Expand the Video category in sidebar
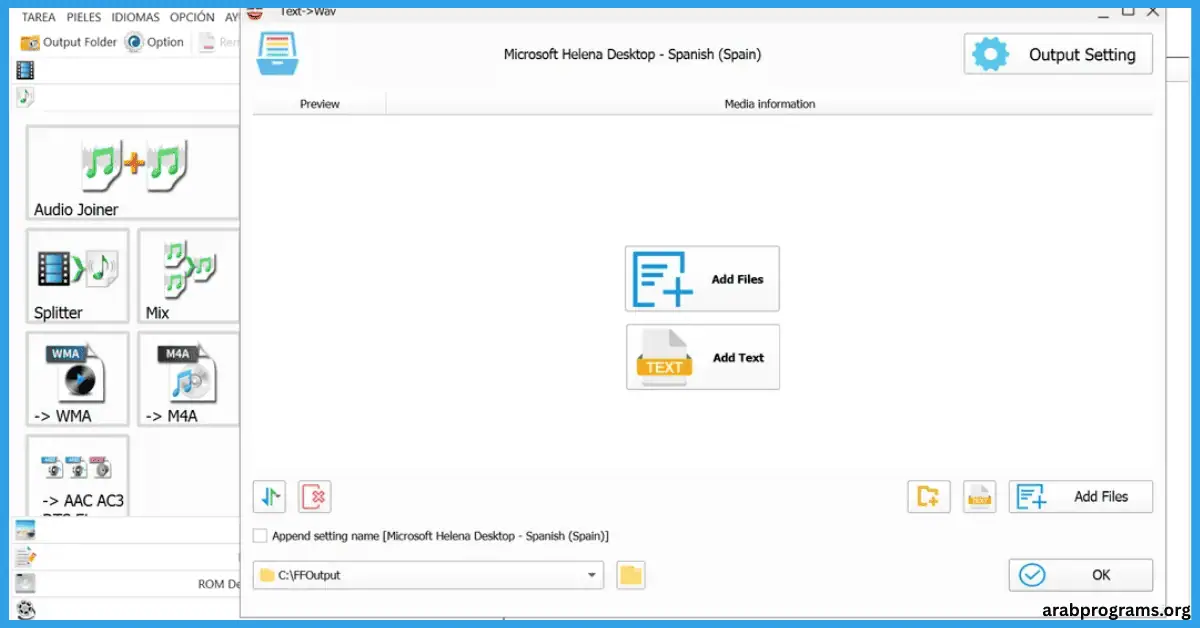 25,70
